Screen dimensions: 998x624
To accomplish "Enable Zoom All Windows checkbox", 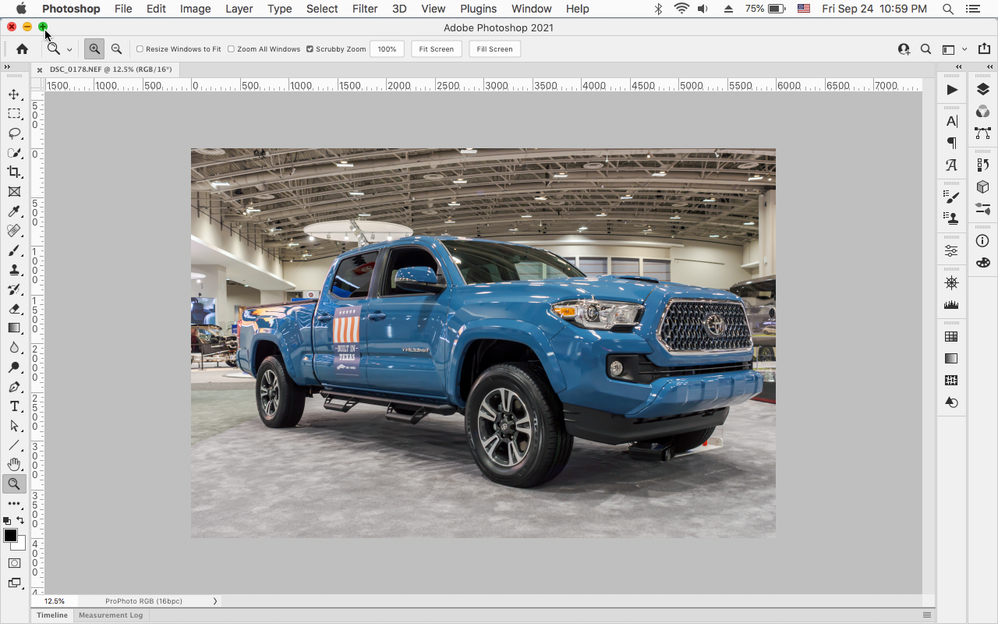I will pyautogui.click(x=231, y=49).
